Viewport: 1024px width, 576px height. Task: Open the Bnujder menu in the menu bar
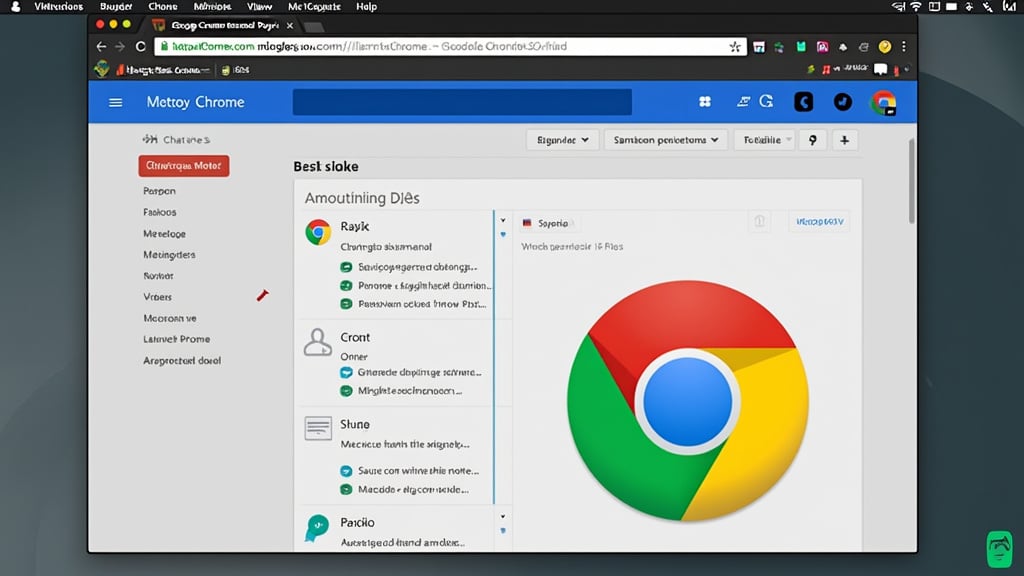coord(116,7)
